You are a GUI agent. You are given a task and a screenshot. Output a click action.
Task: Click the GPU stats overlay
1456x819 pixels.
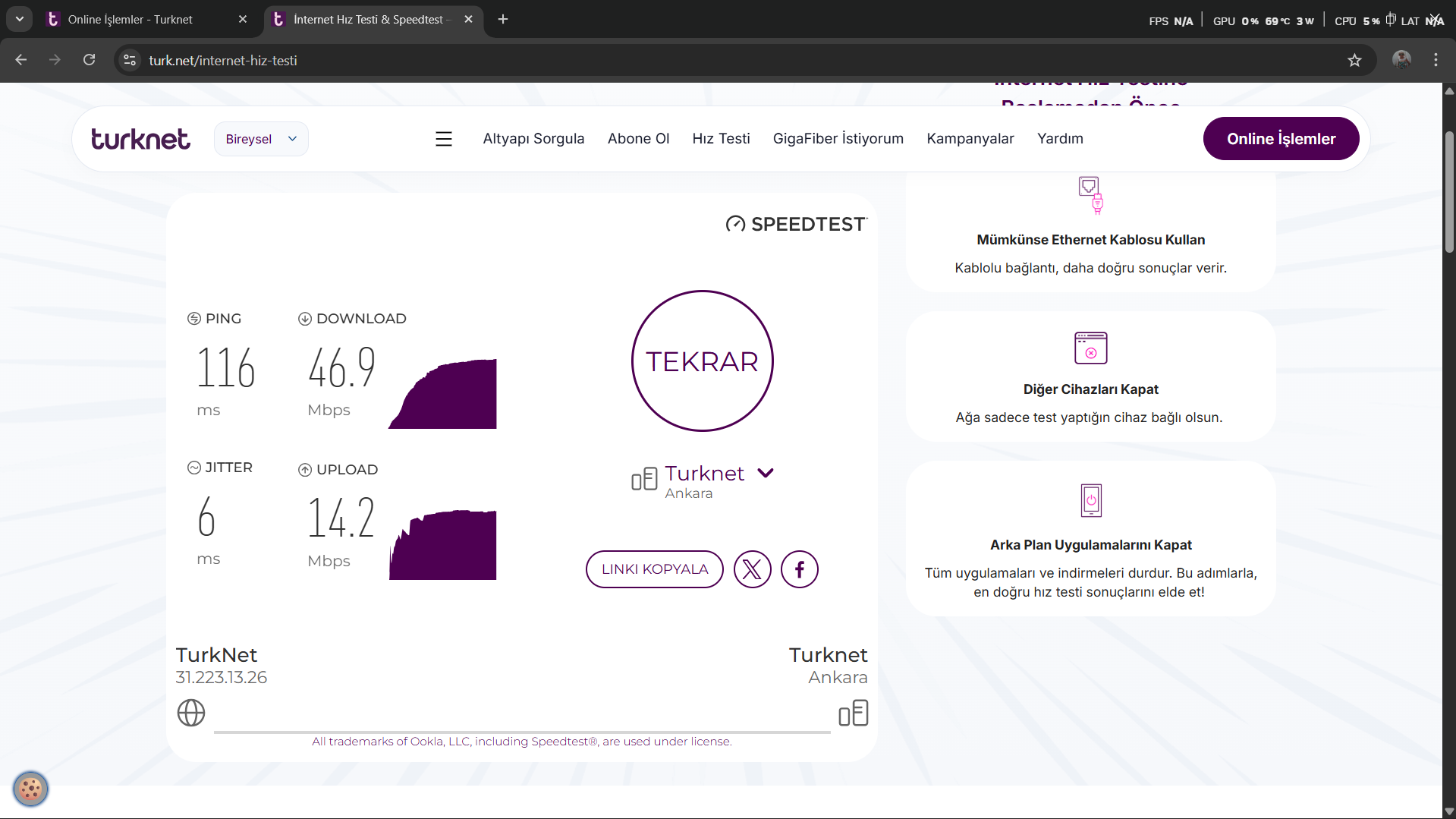coord(1263,20)
